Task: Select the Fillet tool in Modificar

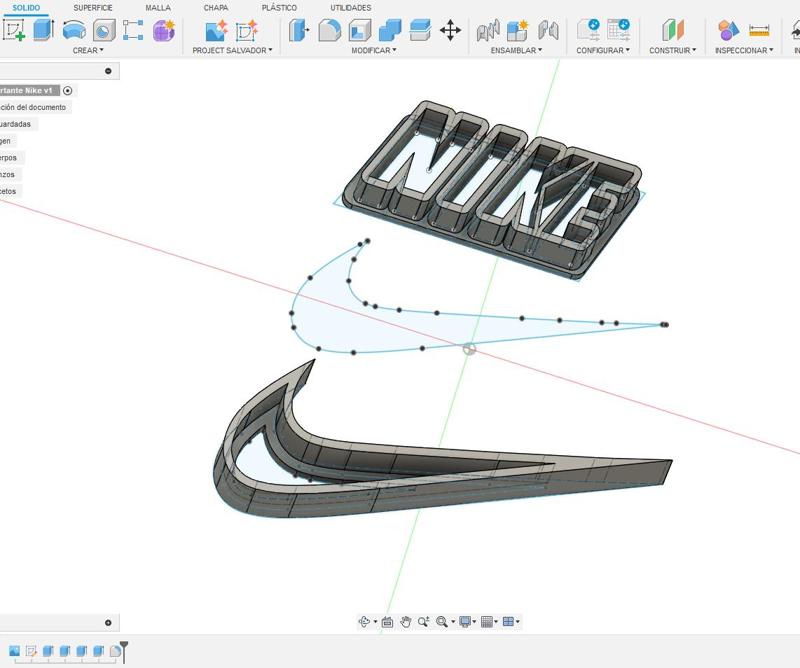Action: [x=329, y=30]
